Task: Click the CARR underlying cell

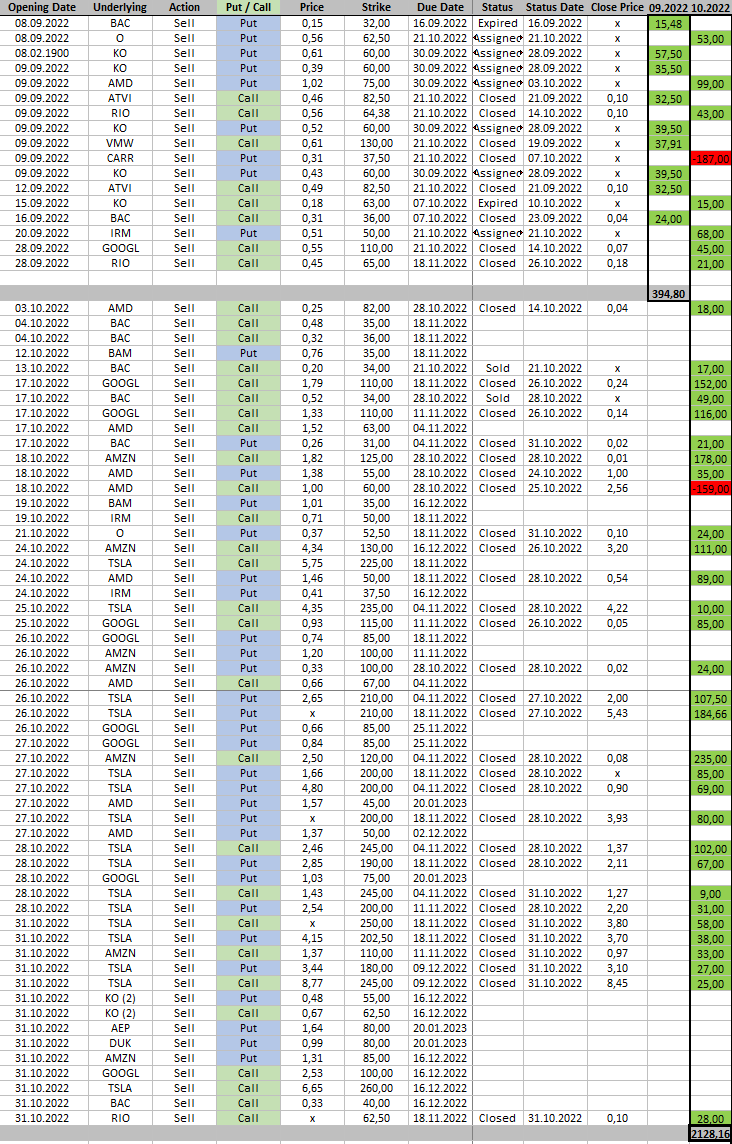Action: click(119, 158)
